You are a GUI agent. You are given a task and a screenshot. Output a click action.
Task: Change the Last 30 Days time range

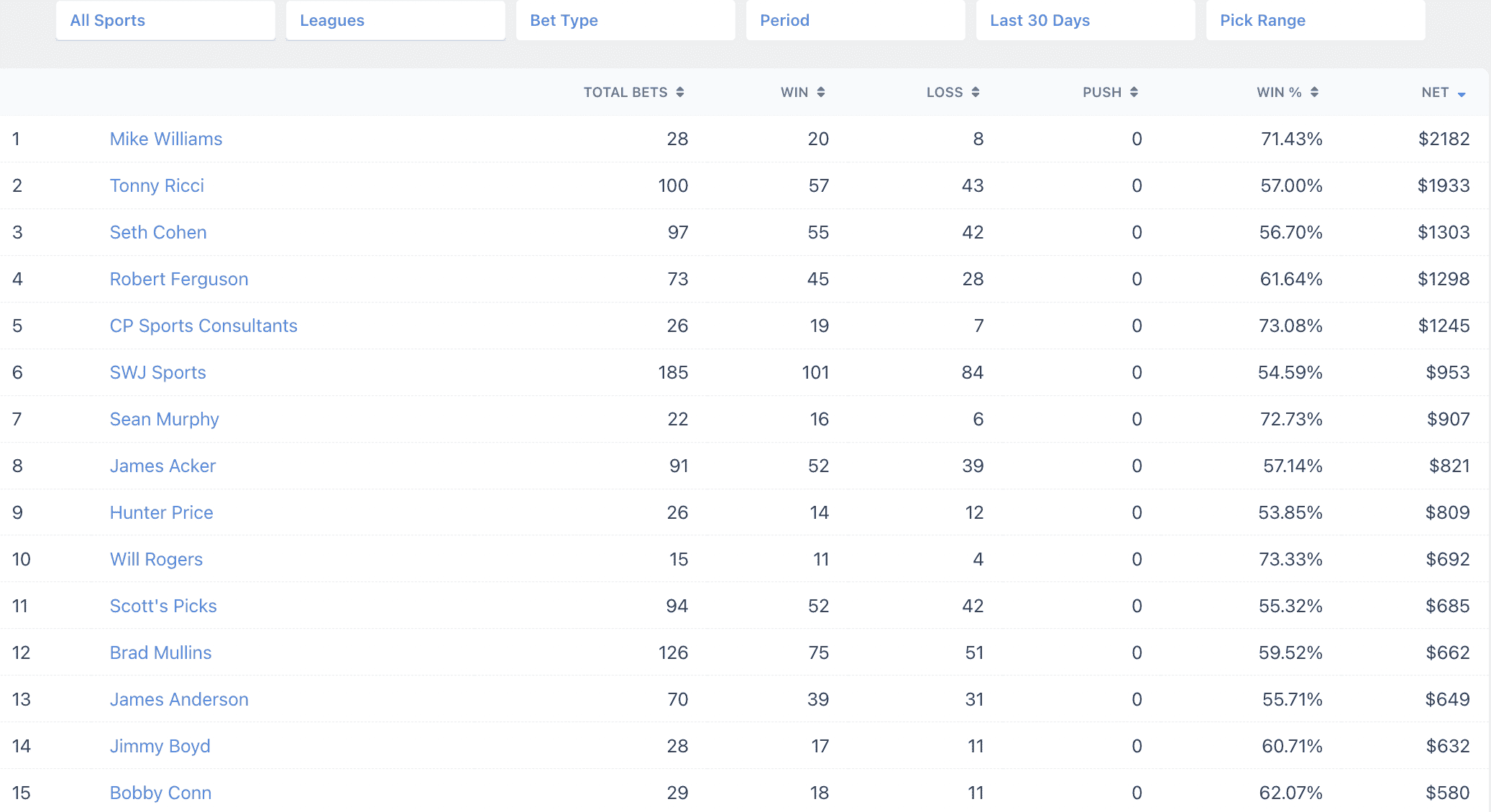1086,20
